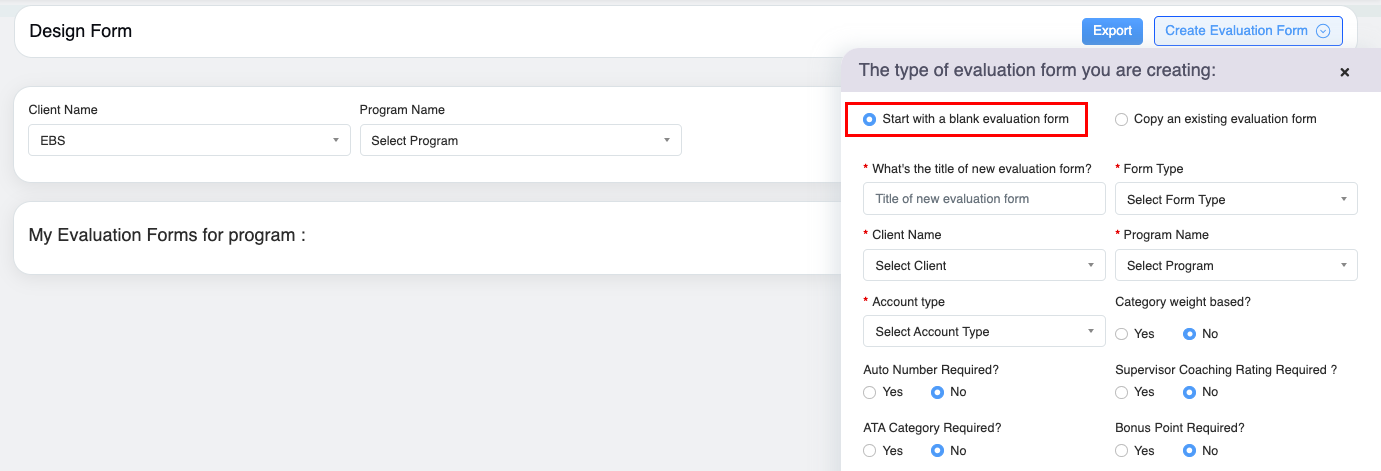Open the Select Form Type dropdown
The width and height of the screenshot is (1381, 471).
tap(1236, 199)
